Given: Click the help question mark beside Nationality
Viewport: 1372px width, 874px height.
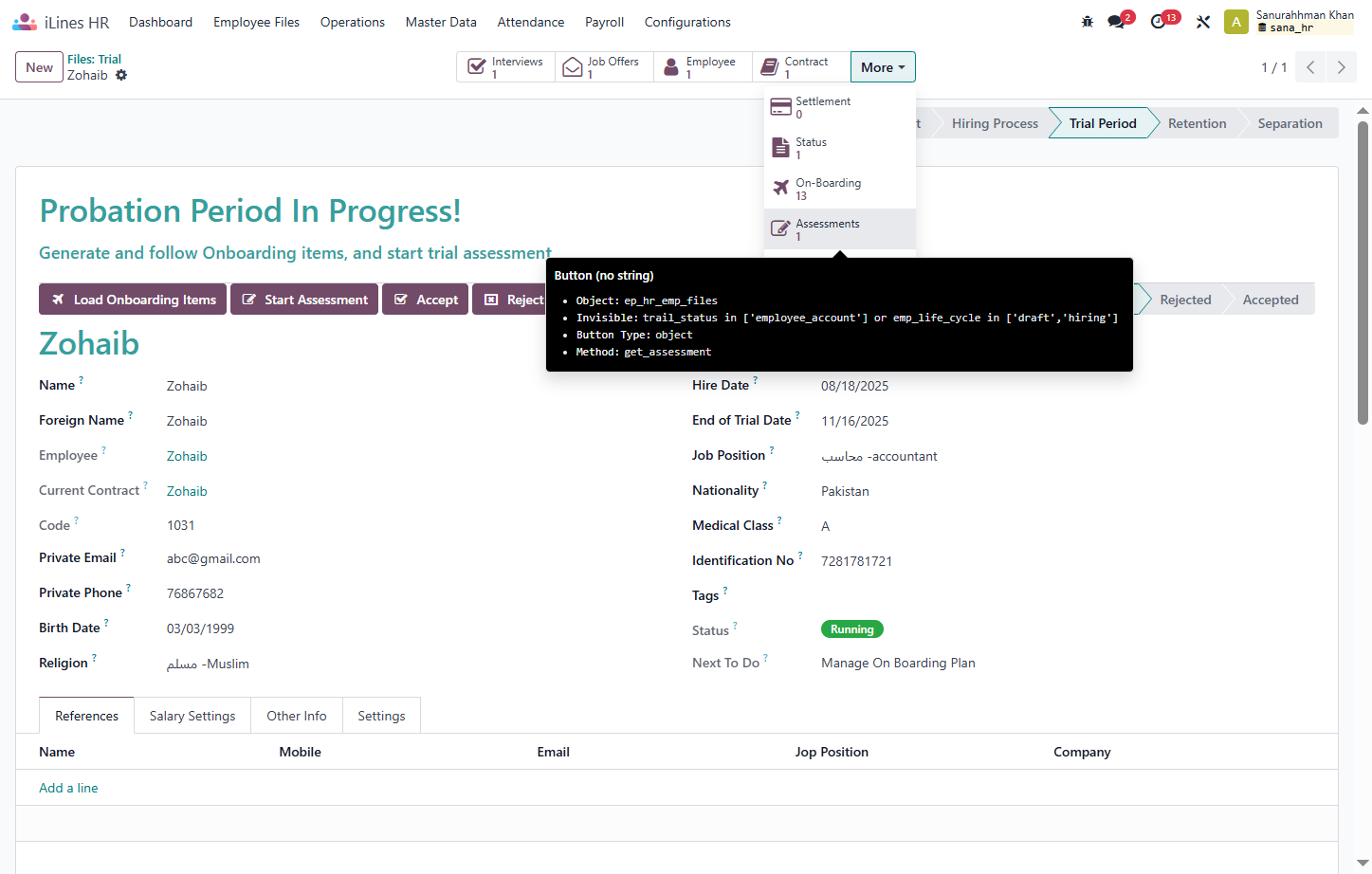Looking at the screenshot, I should click(765, 485).
